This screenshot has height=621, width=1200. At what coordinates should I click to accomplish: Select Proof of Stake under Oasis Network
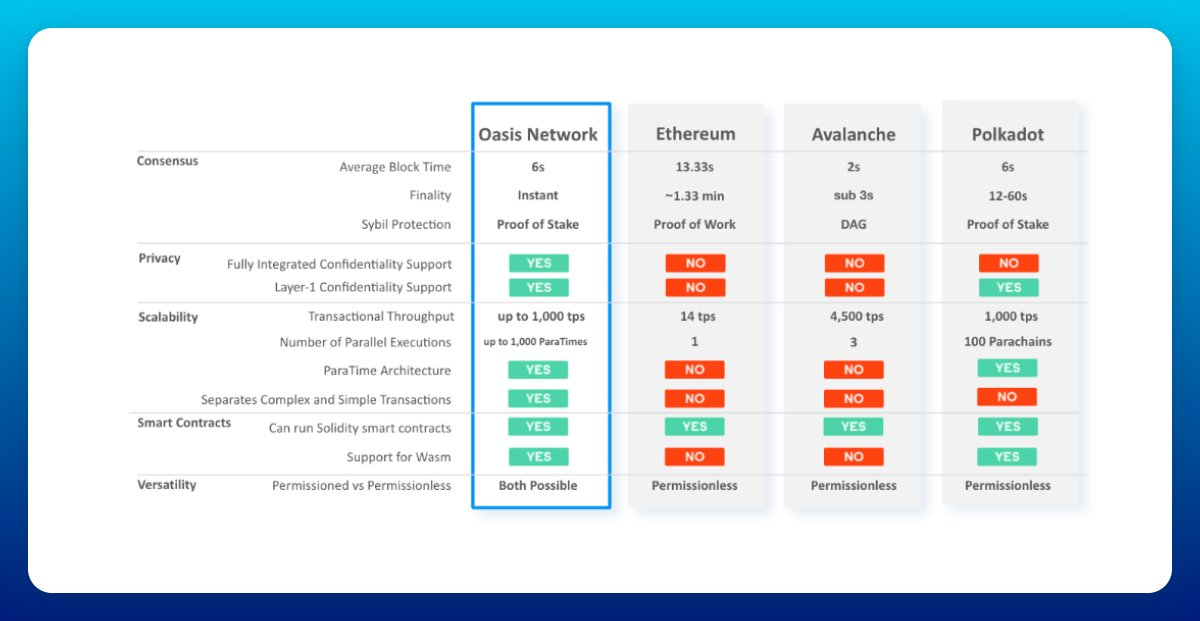(x=538, y=224)
